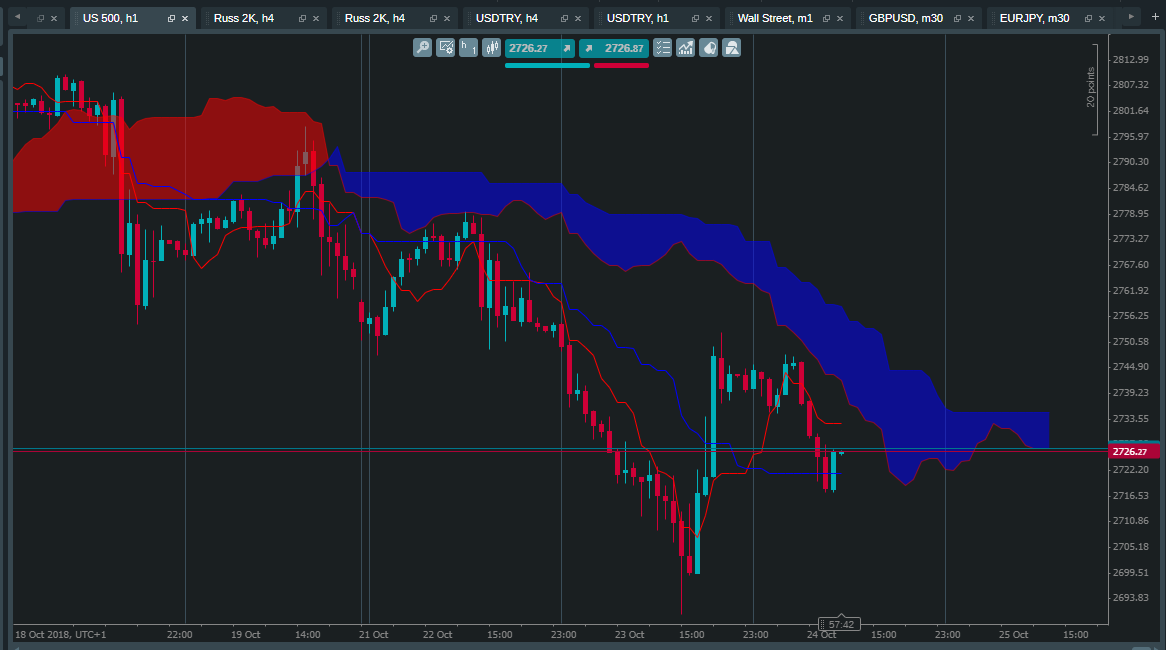The width and height of the screenshot is (1166, 650).
Task: Close the Wall Street, m1 tab
Action: click(x=840, y=19)
